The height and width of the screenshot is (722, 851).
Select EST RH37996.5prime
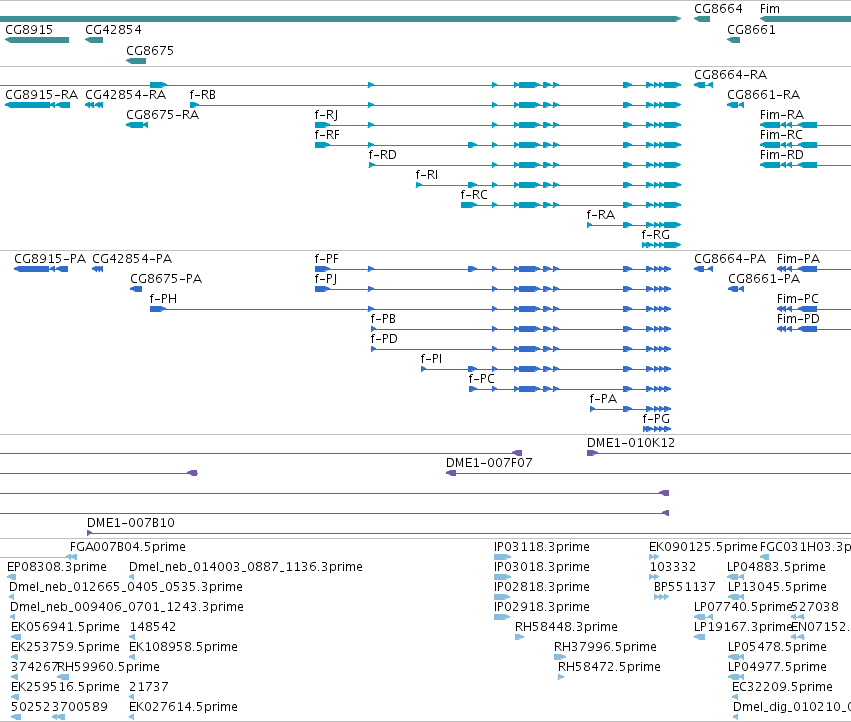click(605, 647)
